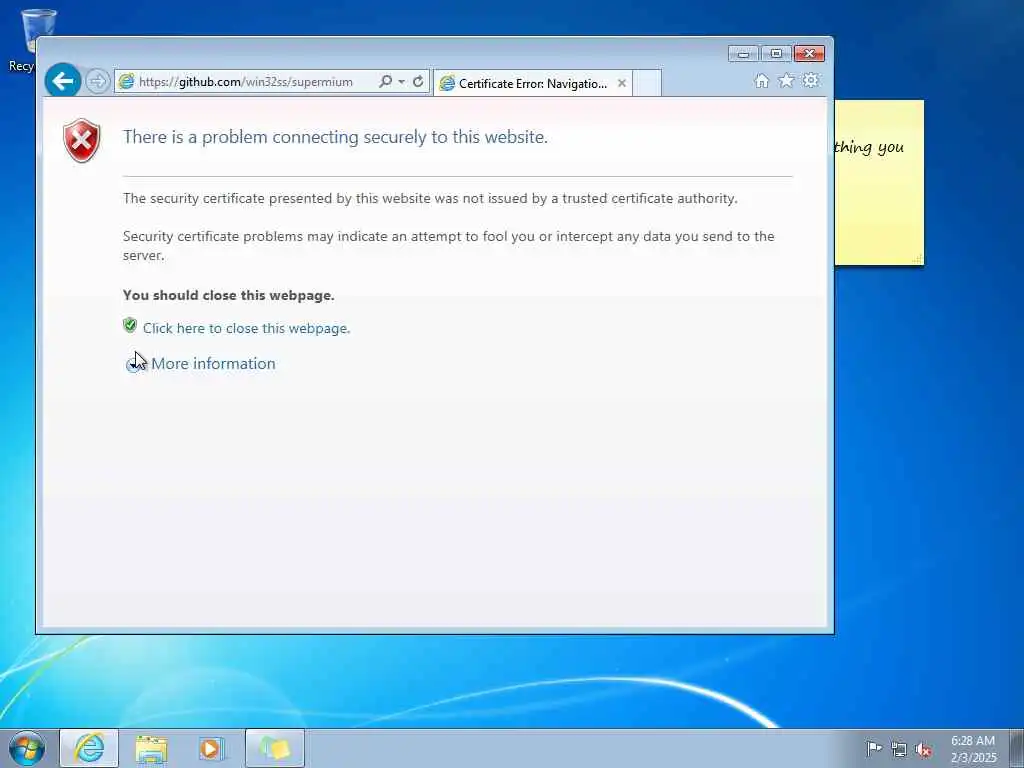Launch Windows Media Player from taskbar
The width and height of the screenshot is (1024, 768).
pos(211,748)
